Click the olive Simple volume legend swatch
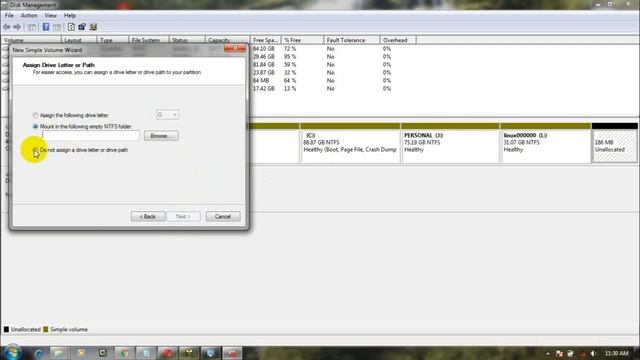 (x=46, y=329)
